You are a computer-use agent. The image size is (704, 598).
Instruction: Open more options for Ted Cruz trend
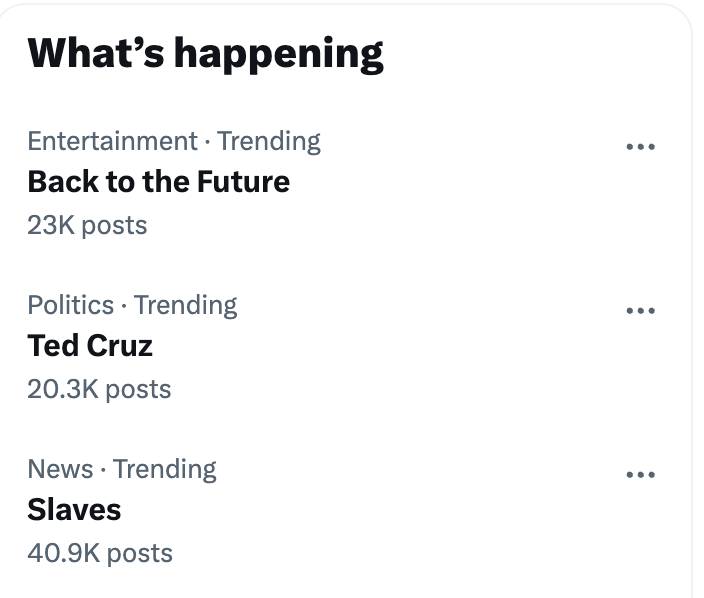coord(639,311)
